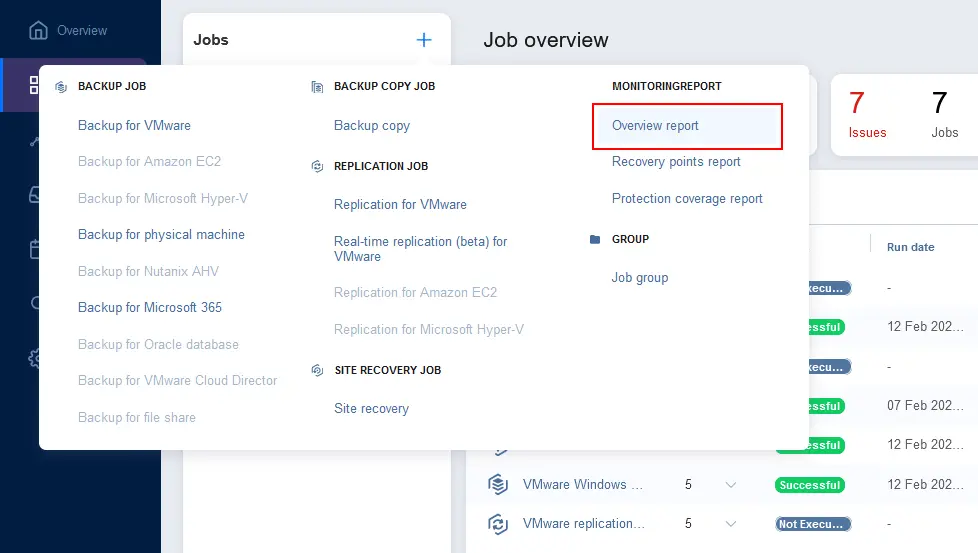
Task: Select Job group option
Action: [639, 278]
